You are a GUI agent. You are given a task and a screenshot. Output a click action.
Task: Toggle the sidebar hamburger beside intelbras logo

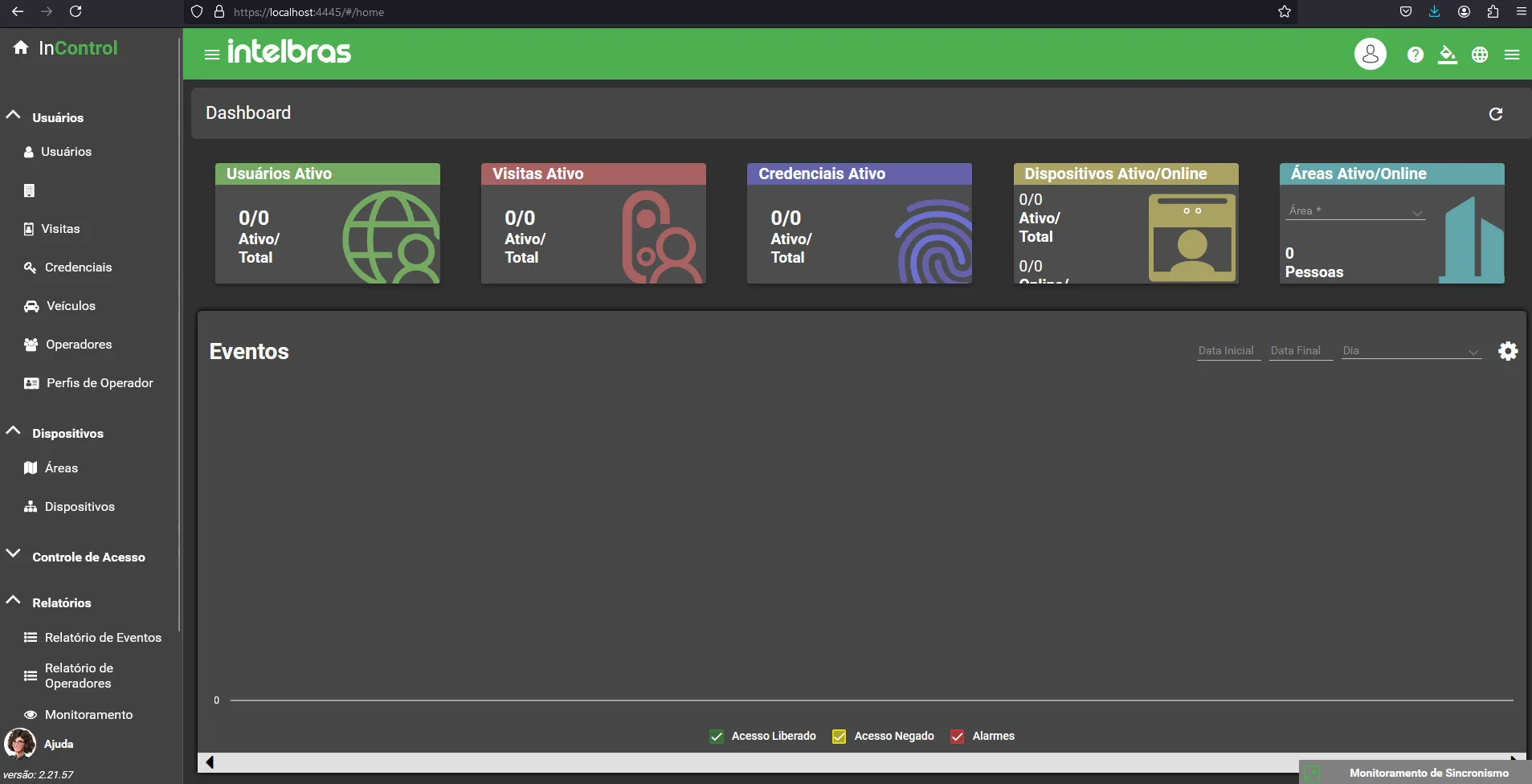coord(212,55)
